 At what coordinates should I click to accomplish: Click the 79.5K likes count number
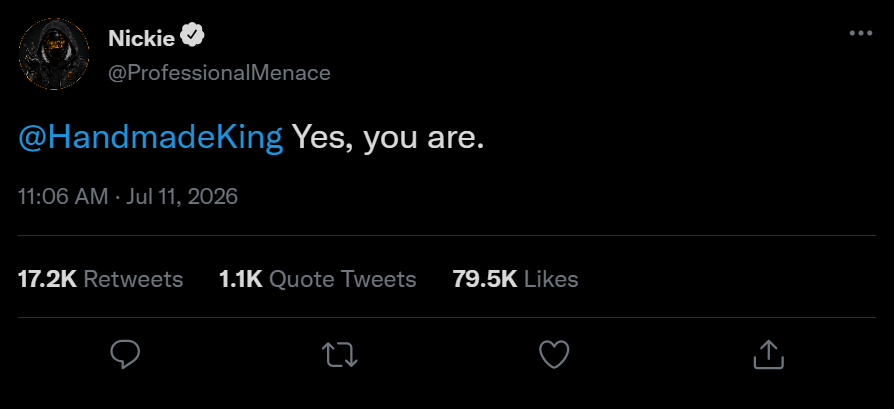[x=485, y=280]
